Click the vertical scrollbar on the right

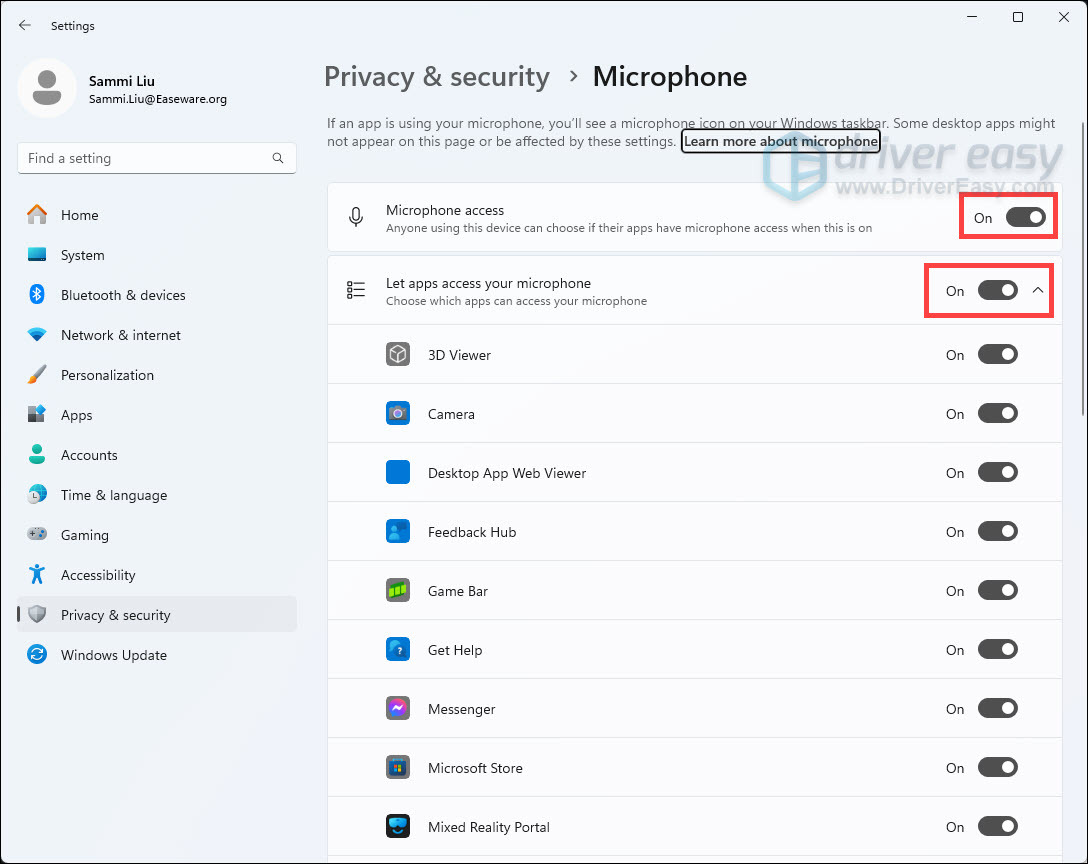coord(1083,269)
